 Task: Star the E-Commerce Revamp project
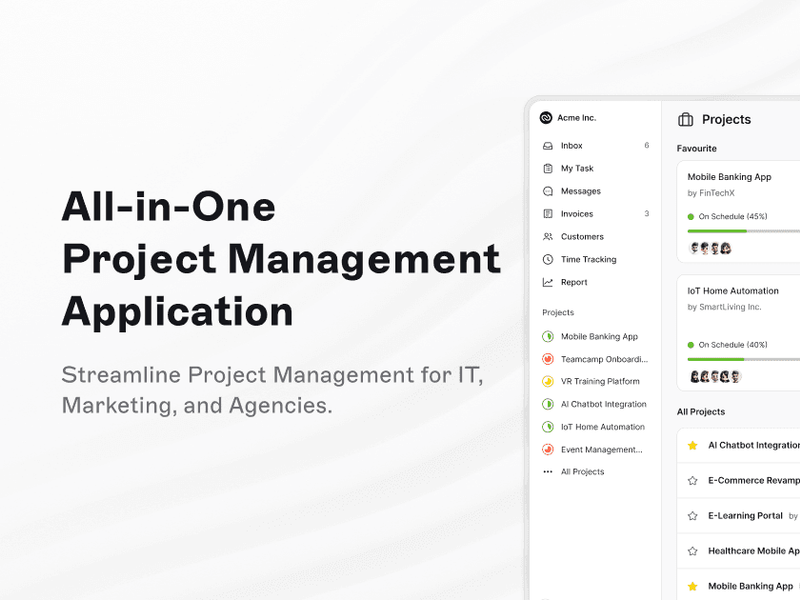(692, 481)
